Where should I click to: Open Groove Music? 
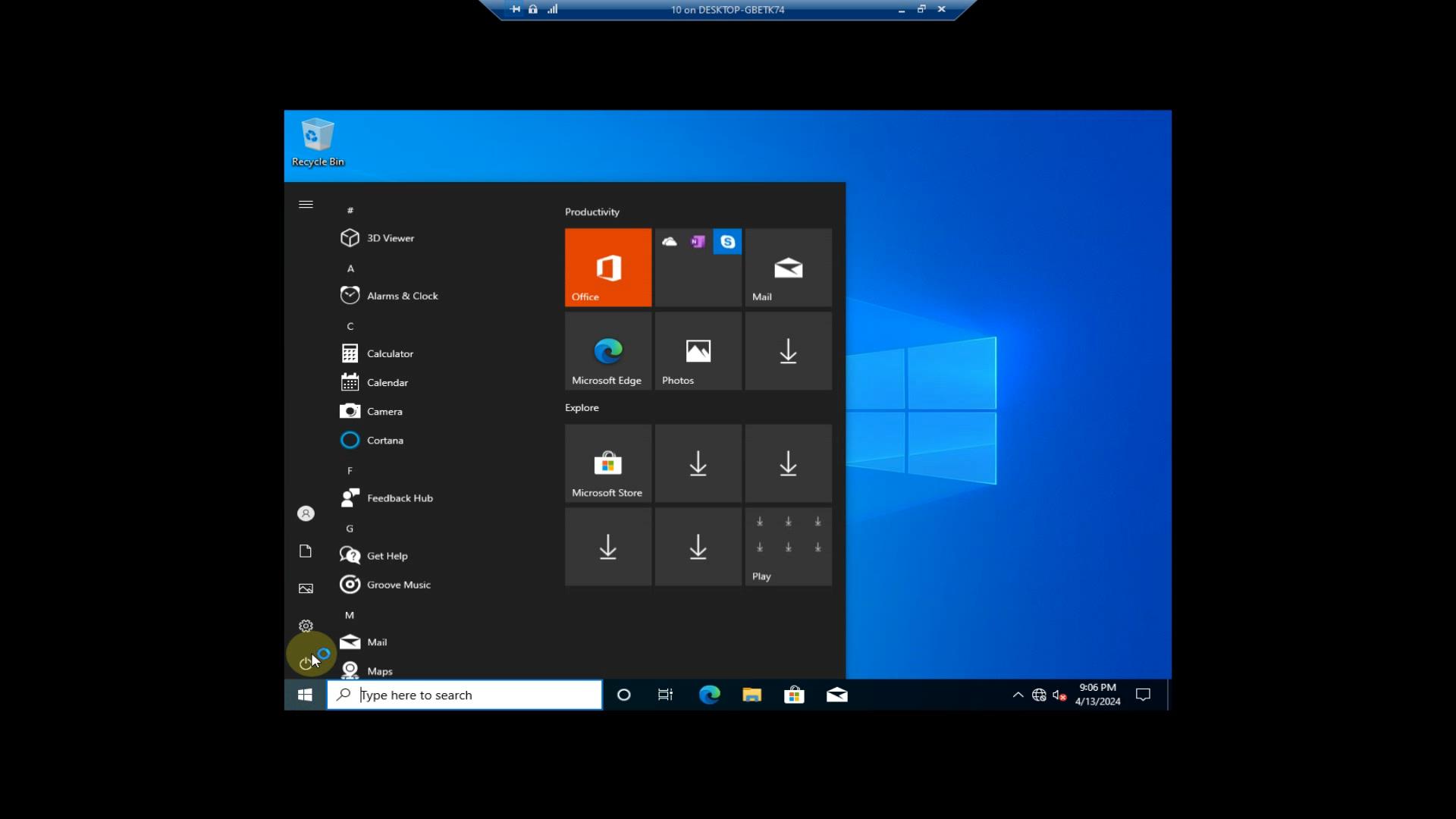coord(440,585)
